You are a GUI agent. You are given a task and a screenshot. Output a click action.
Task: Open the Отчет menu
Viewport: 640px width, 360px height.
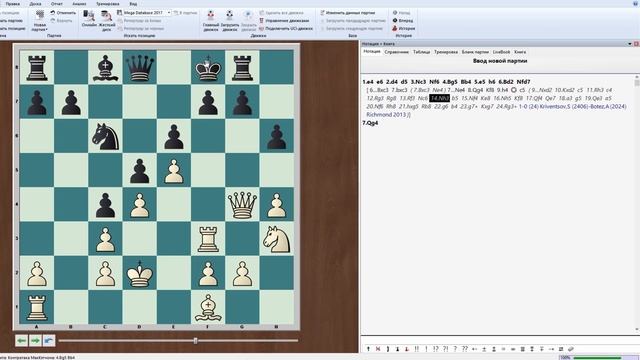(x=57, y=4)
